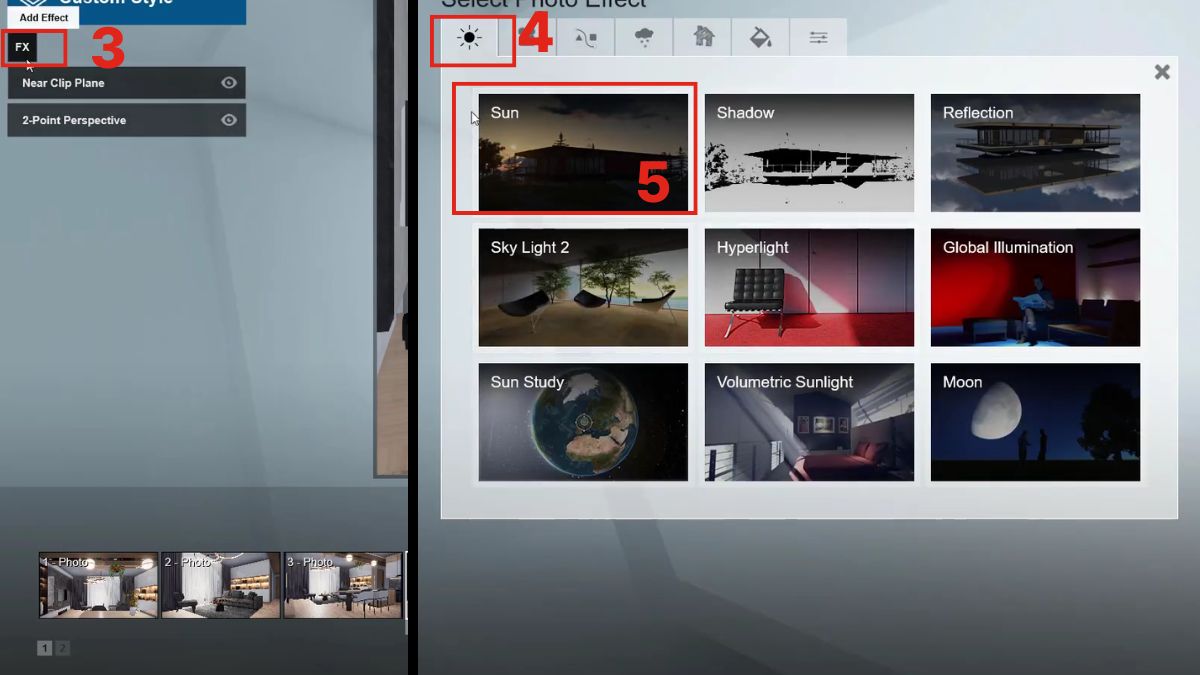Go to photo set page 1
The width and height of the screenshot is (1200, 675).
(x=44, y=648)
